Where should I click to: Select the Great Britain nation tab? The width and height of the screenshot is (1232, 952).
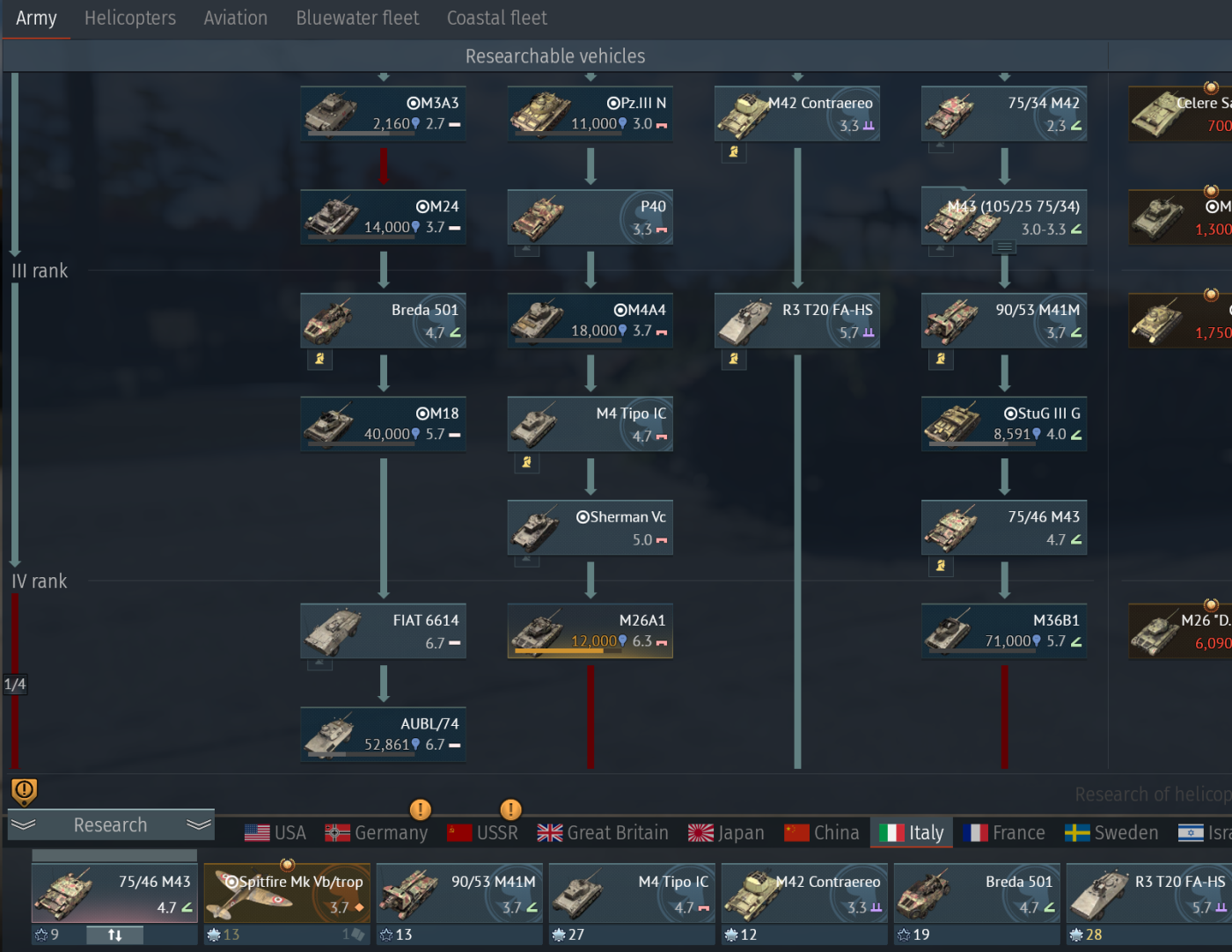tap(603, 832)
